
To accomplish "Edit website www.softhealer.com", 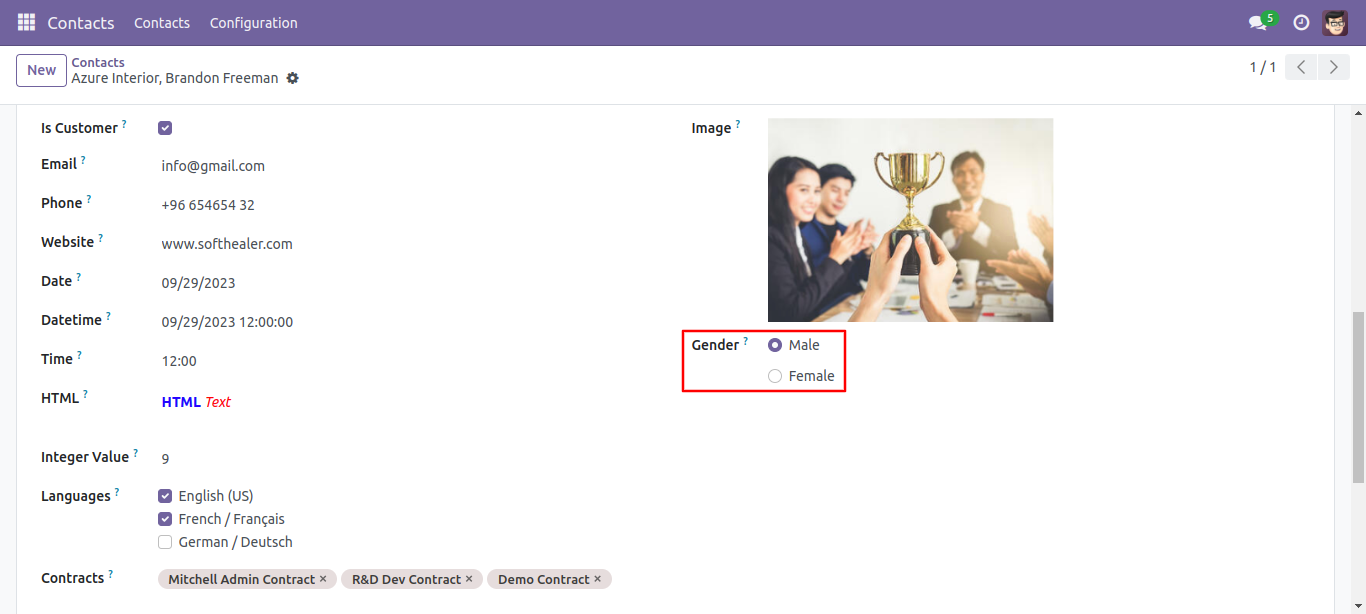I will click(227, 244).
